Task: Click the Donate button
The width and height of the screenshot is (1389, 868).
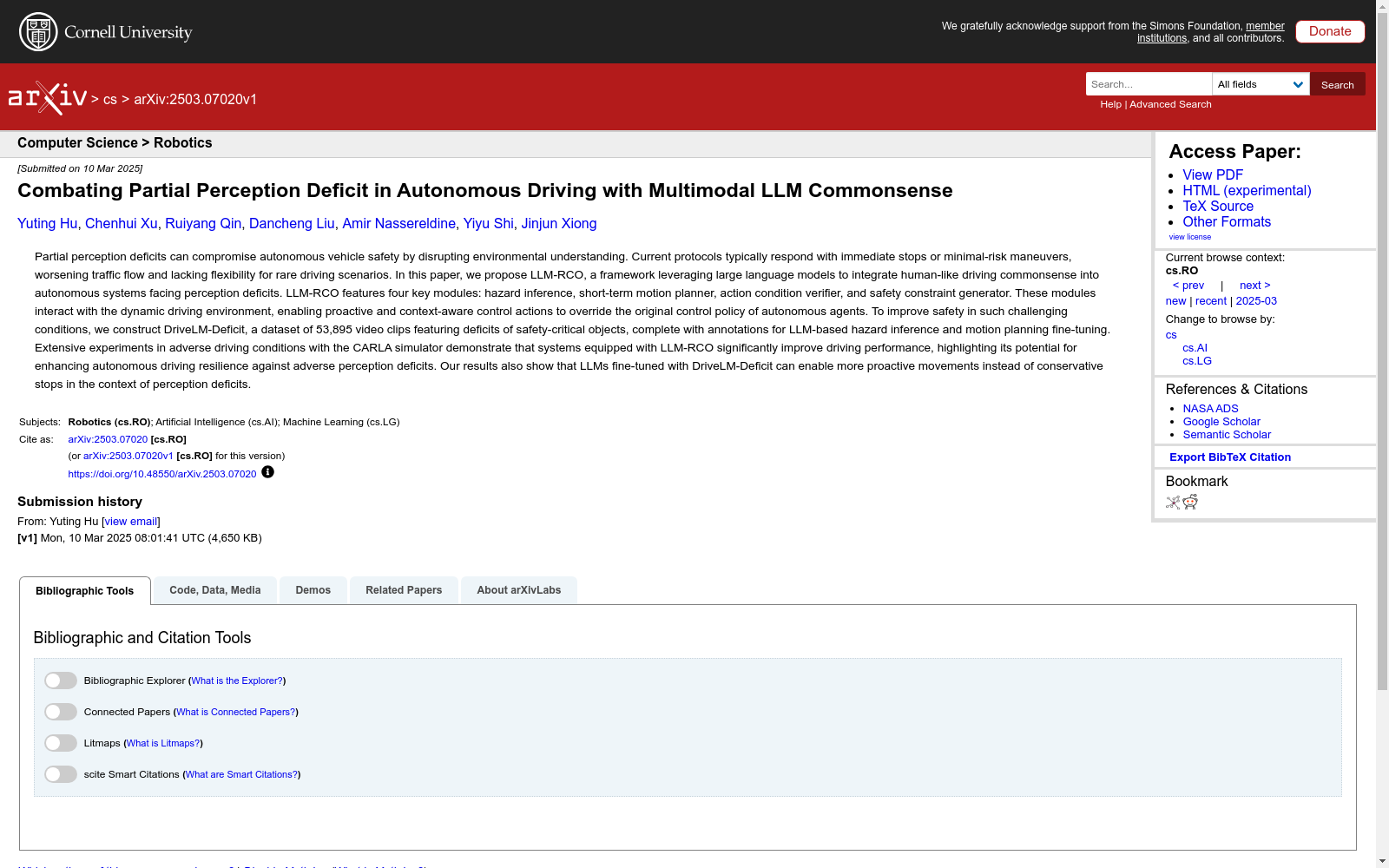Action: (1330, 31)
